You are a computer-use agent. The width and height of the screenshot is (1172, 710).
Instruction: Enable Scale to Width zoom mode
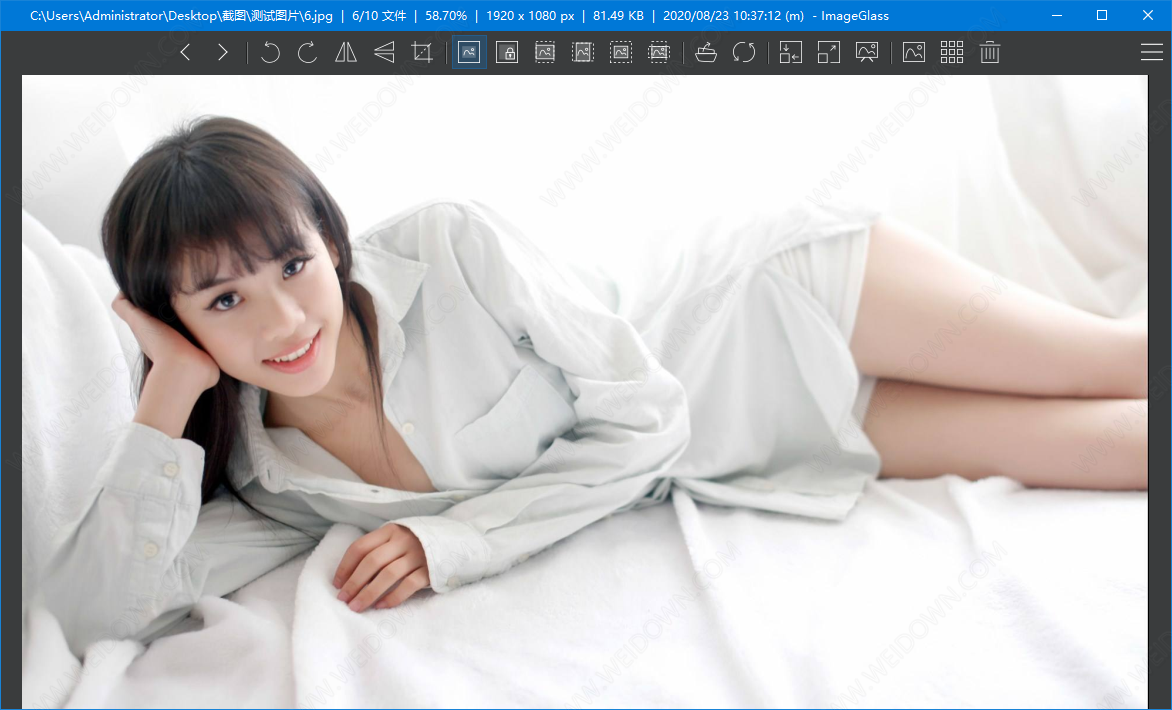tap(545, 53)
